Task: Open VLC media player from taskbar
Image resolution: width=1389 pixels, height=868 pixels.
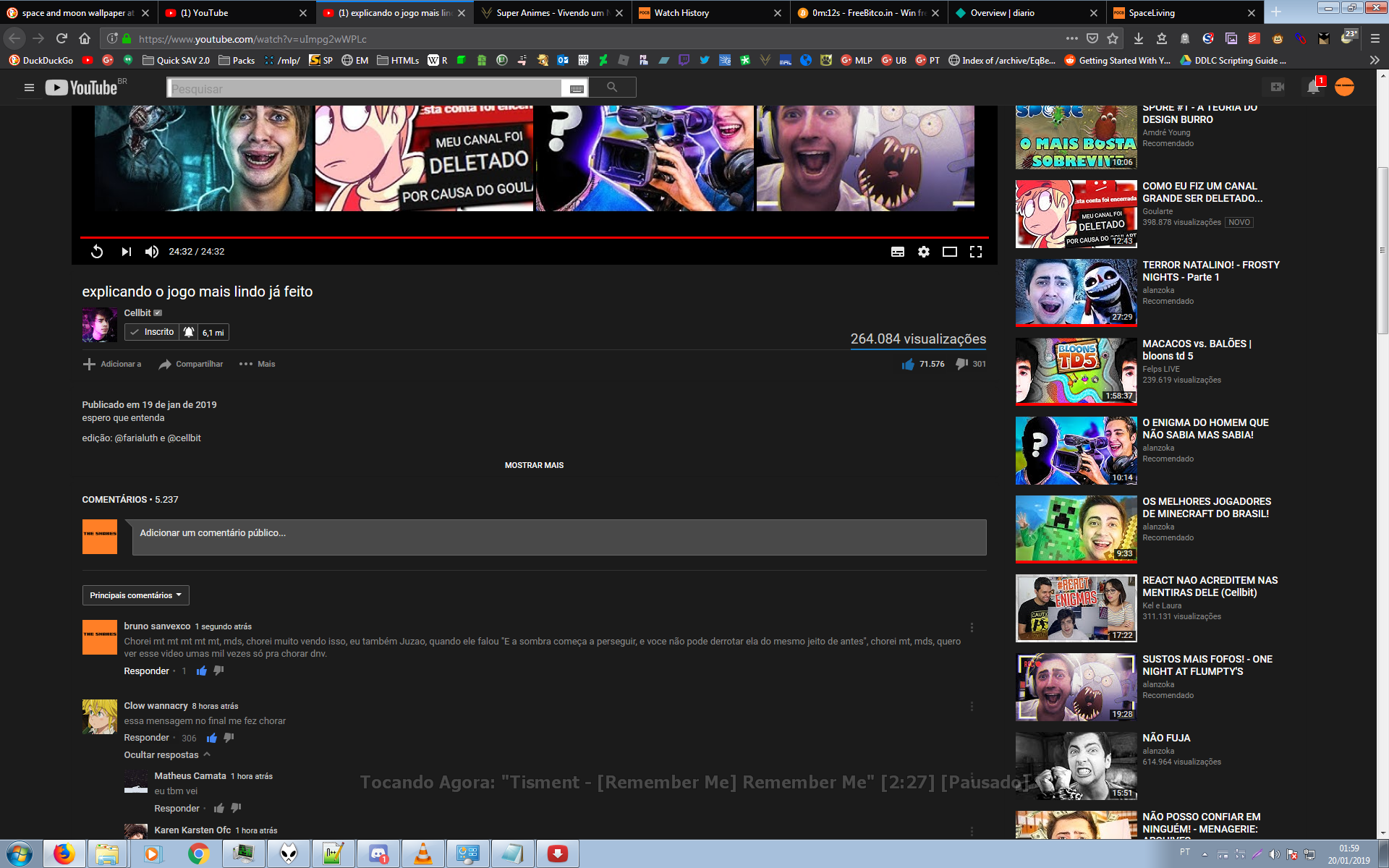Action: [423, 854]
